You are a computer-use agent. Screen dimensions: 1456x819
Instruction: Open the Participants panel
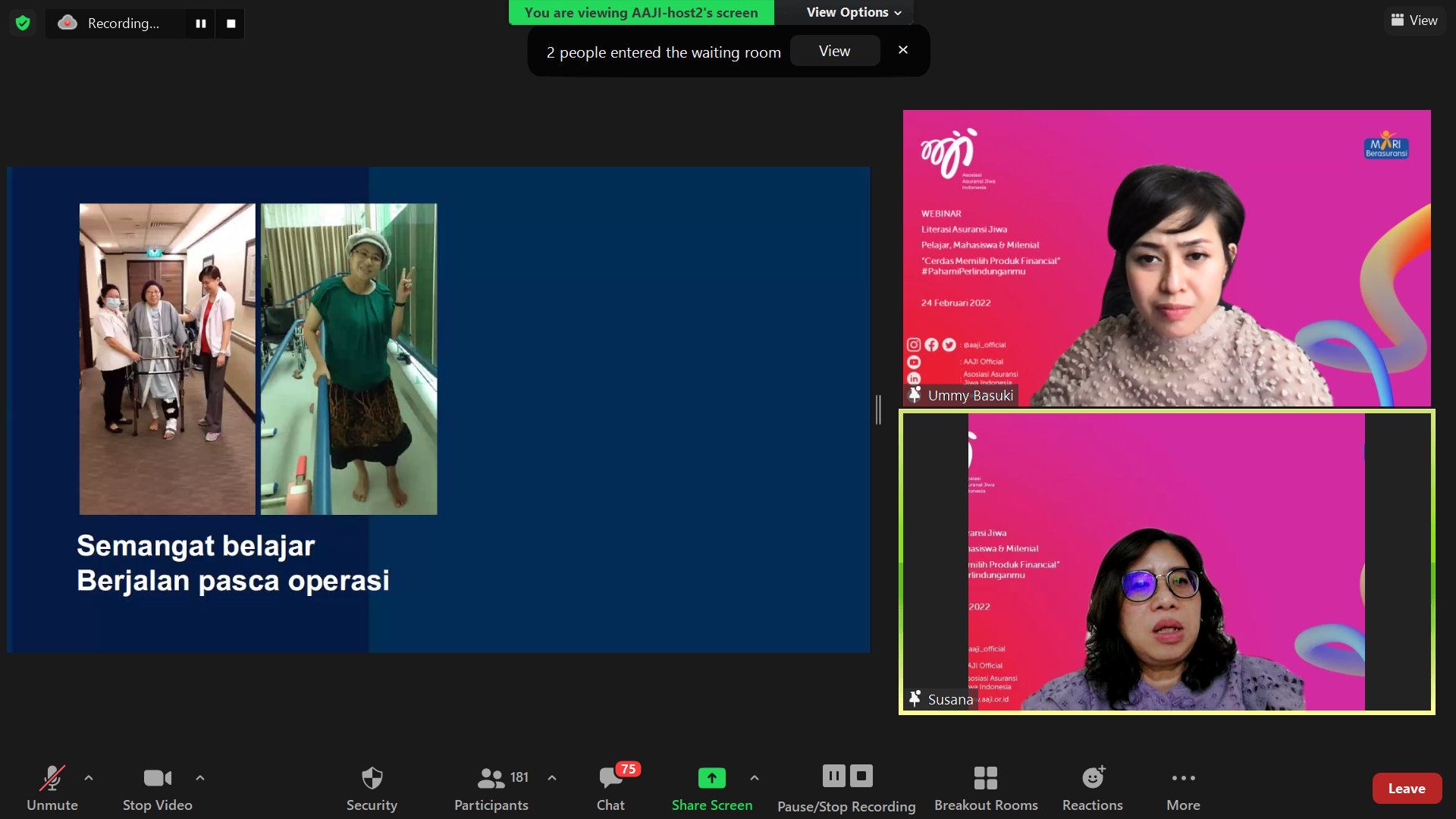click(491, 789)
